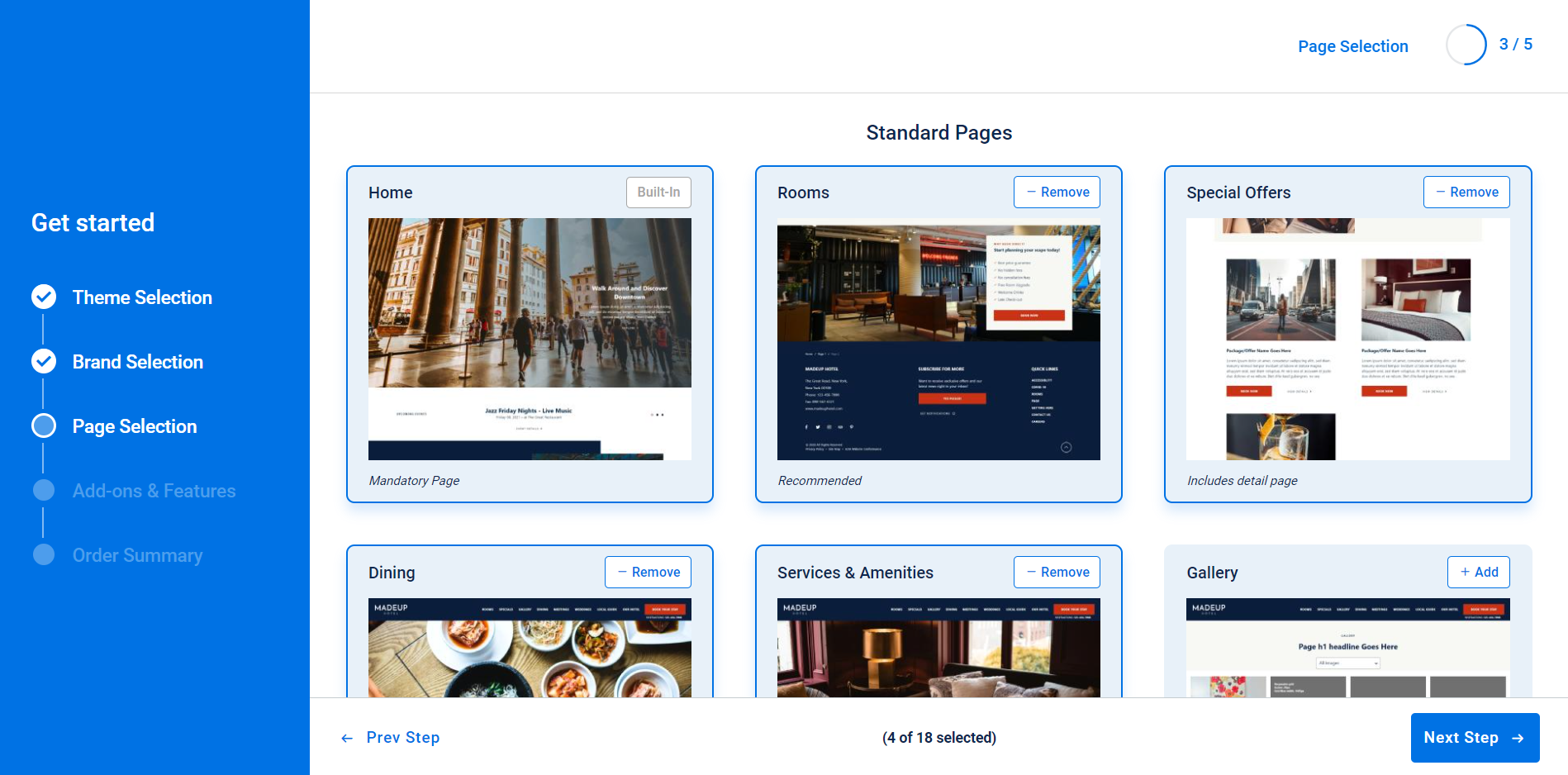
Task: Click the "Special Offers" card title
Action: tap(1238, 193)
